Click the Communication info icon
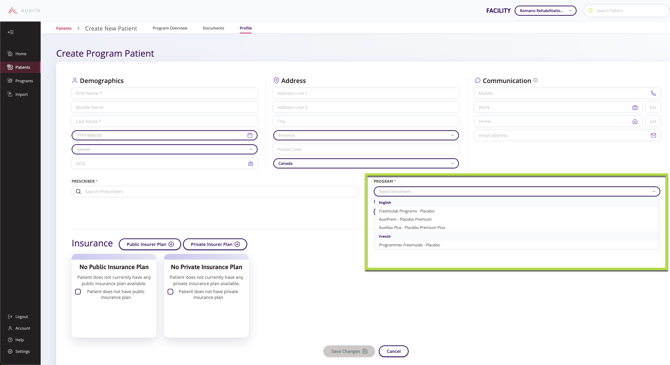This screenshot has width=670, height=365. pyautogui.click(x=535, y=80)
